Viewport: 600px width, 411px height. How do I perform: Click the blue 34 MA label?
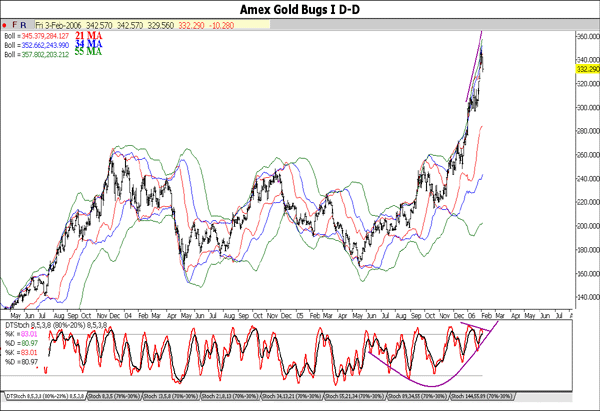point(88,44)
